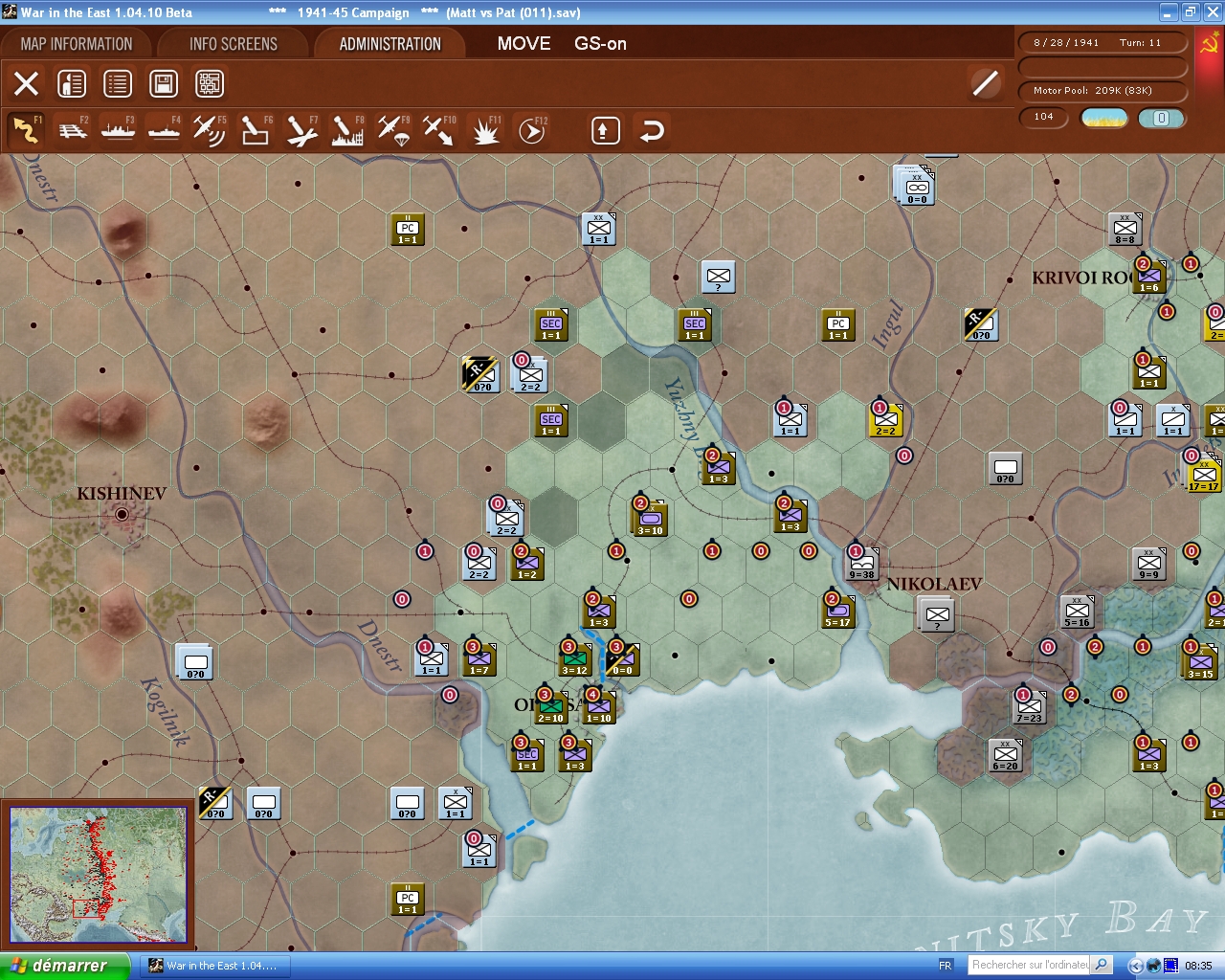Click the 104 admin points counter
Screen dimensions: 1225x980
(x=1044, y=117)
